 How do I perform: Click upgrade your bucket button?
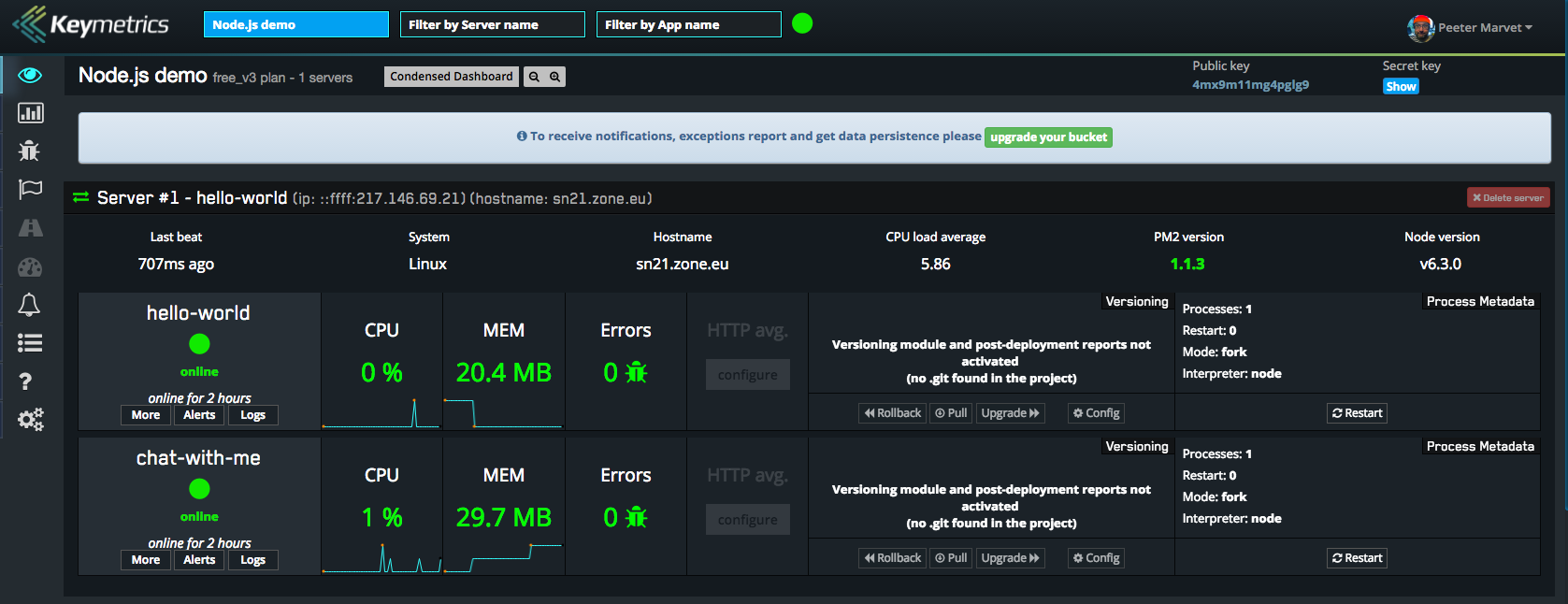pyautogui.click(x=1048, y=137)
